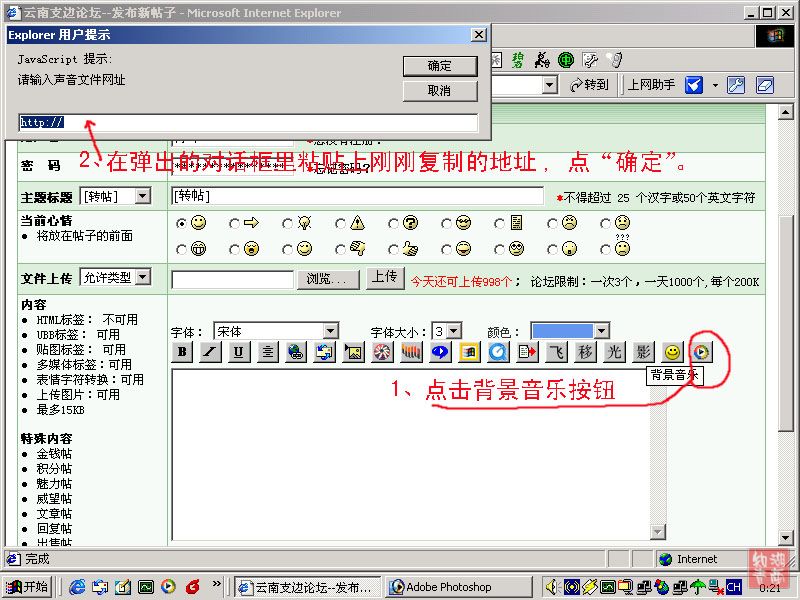Click the background music button in editor toolbar

tap(702, 352)
